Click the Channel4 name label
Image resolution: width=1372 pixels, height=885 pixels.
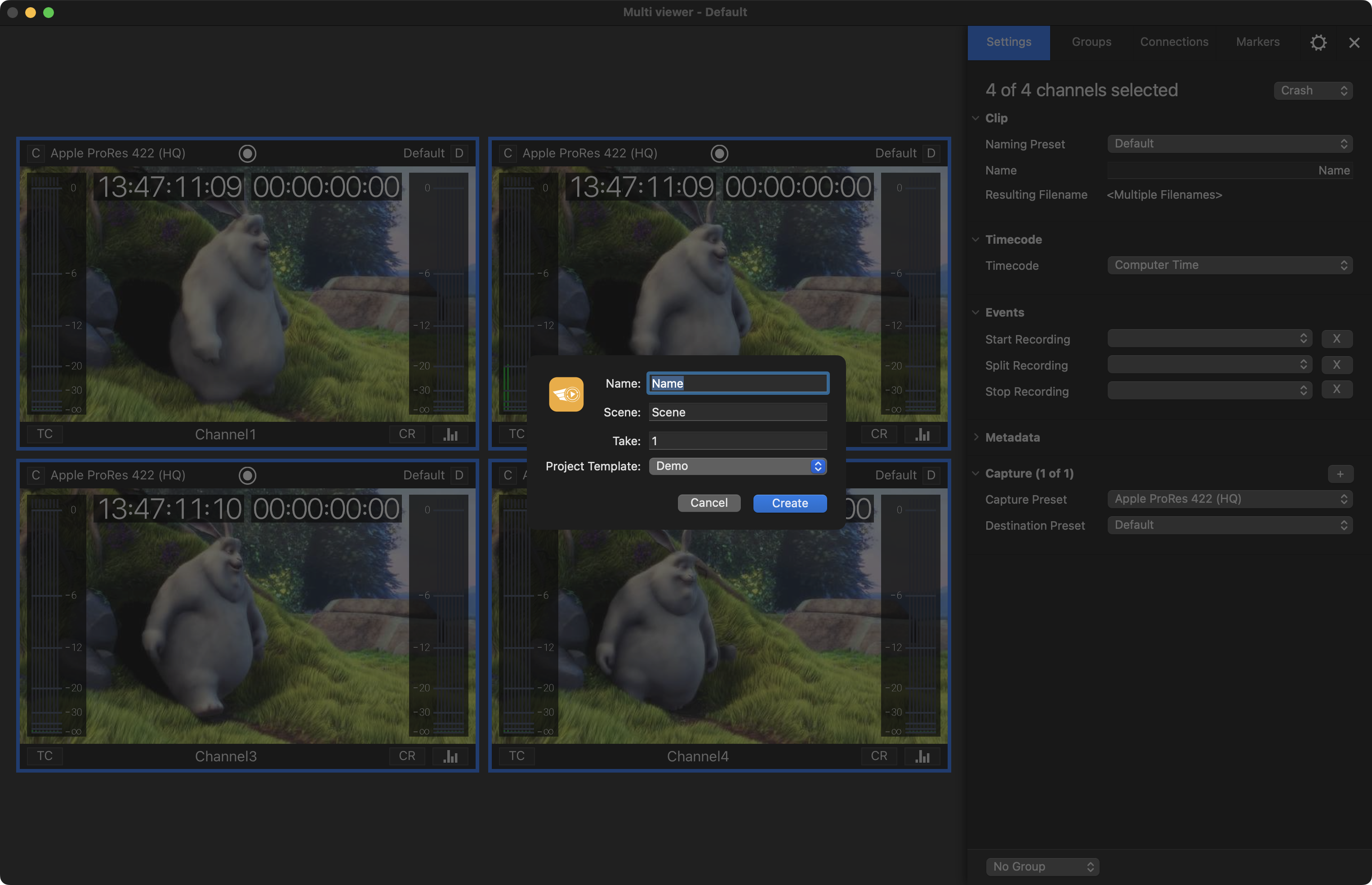pos(698,756)
